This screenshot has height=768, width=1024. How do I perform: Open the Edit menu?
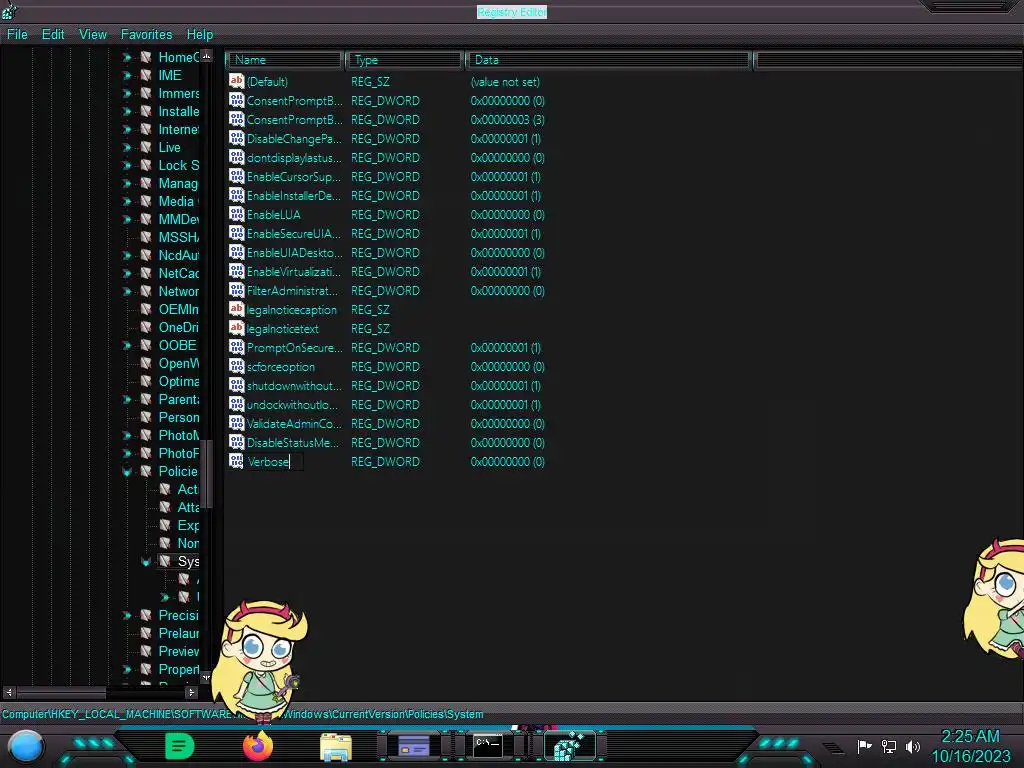(x=53, y=35)
